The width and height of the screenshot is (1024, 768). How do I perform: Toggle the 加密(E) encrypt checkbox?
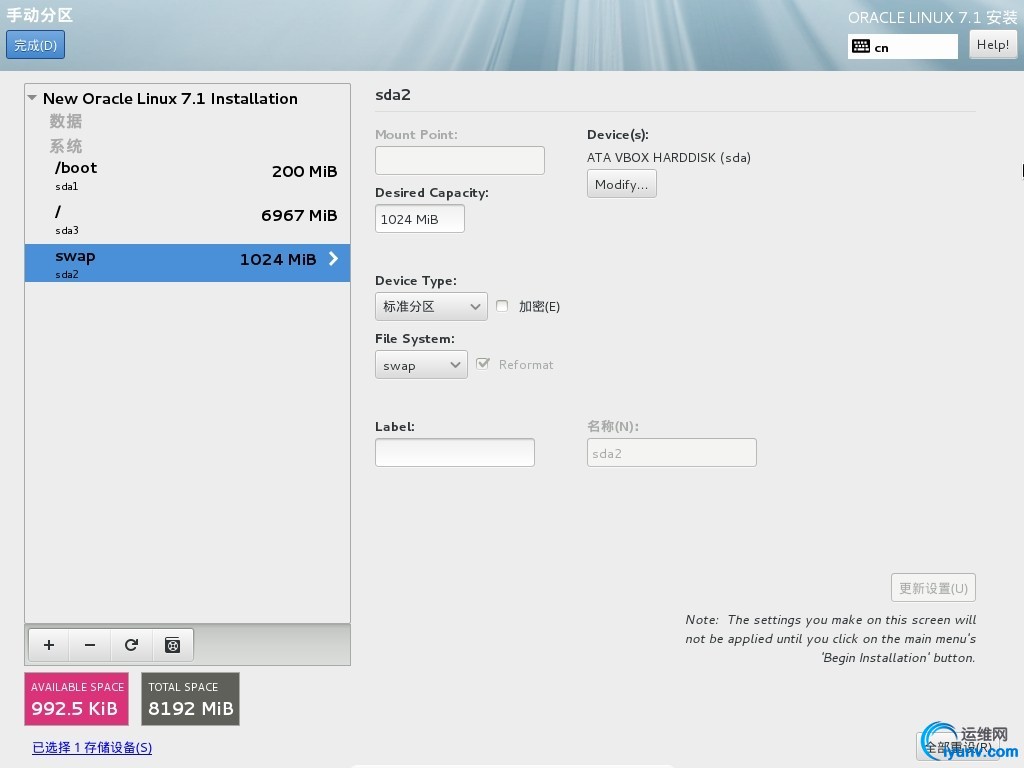[502, 306]
